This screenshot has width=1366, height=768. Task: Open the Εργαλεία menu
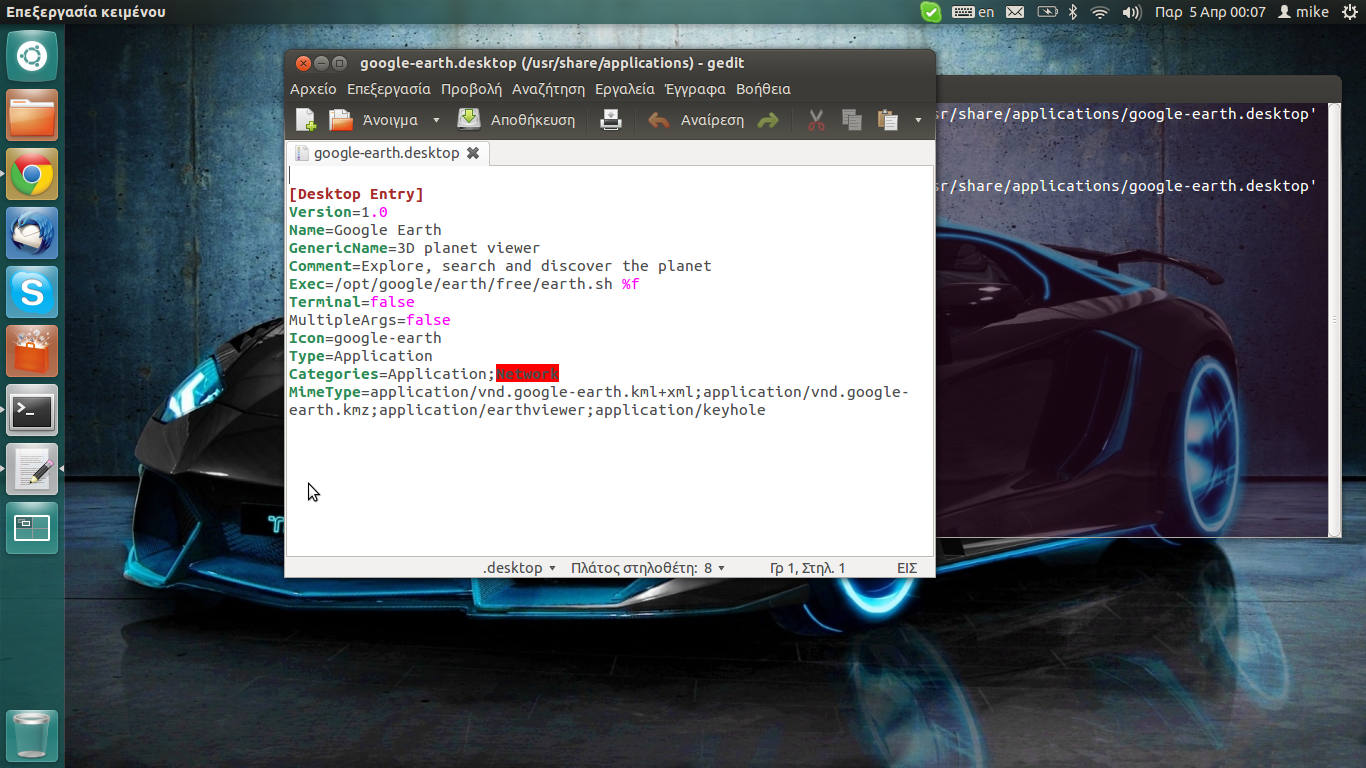click(624, 89)
